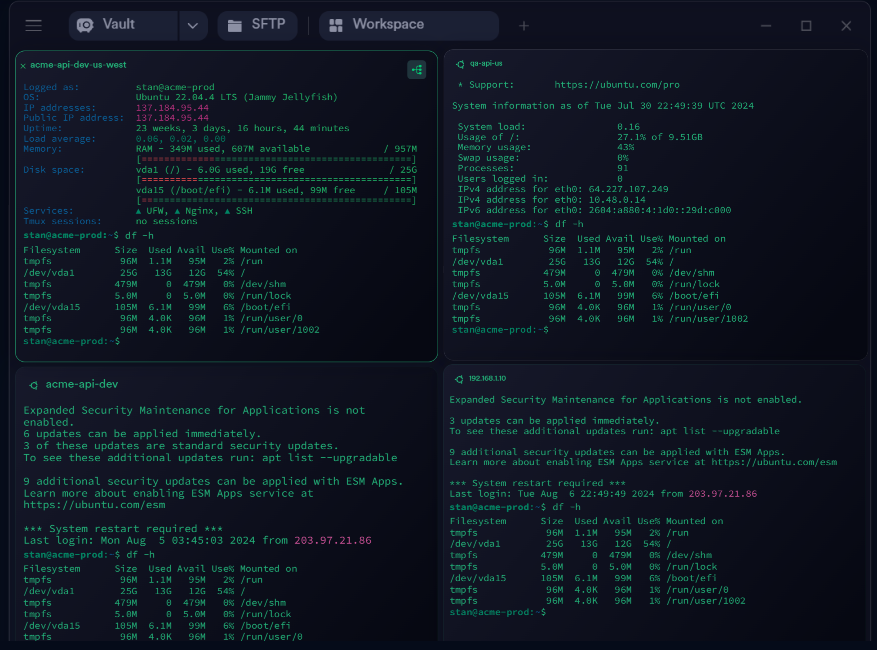Click the 'System load:' row in qa-api-us
This screenshot has width=877, height=650.
pyautogui.click(x=549, y=127)
